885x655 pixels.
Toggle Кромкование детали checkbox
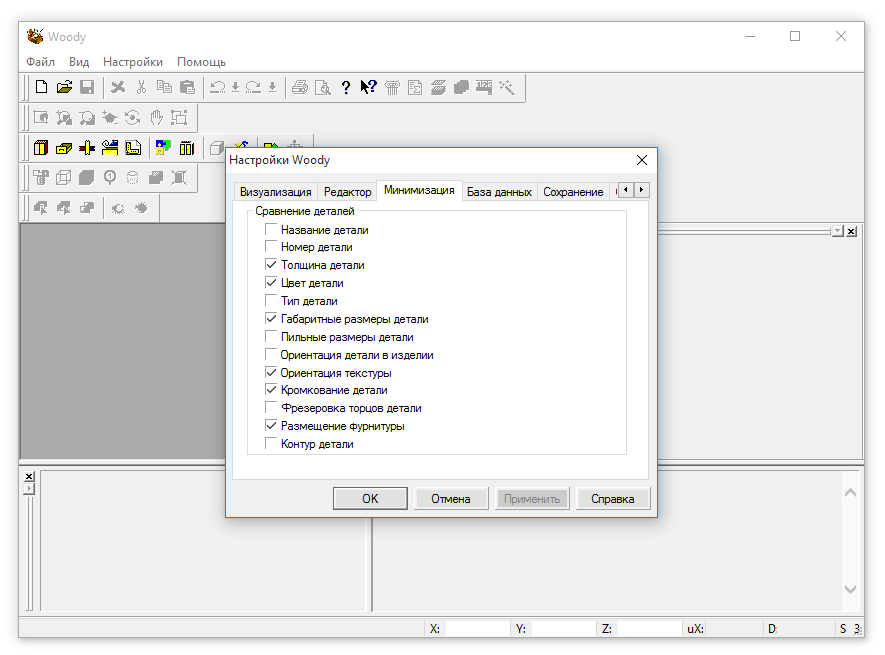(x=271, y=390)
